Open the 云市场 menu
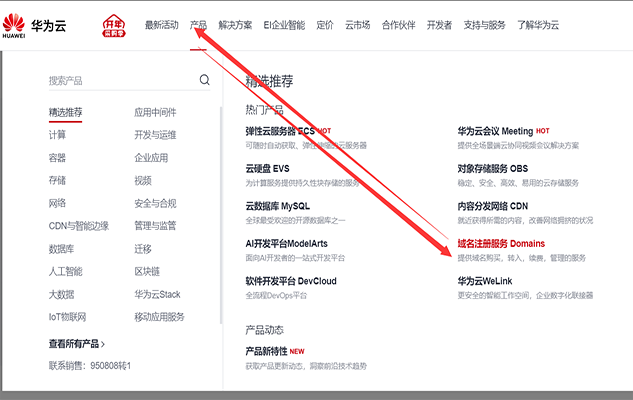This screenshot has height=400, width=633. [358, 25]
